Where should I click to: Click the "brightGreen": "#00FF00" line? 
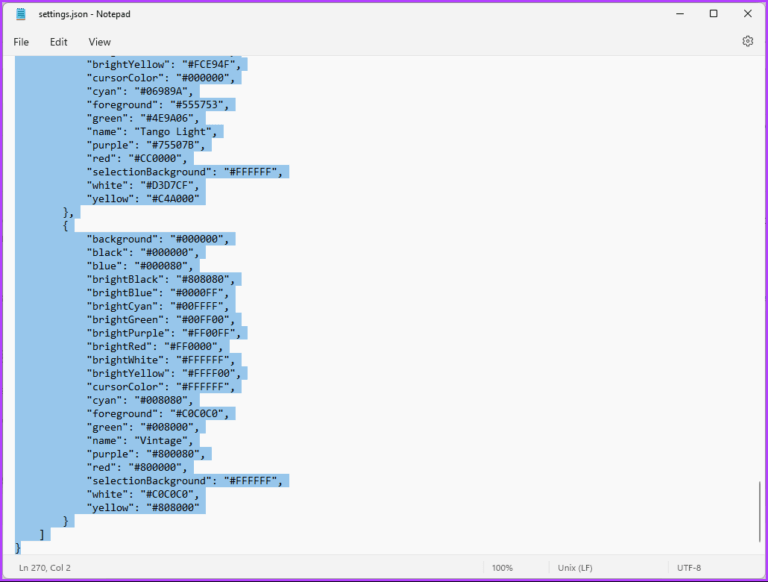[161, 320]
